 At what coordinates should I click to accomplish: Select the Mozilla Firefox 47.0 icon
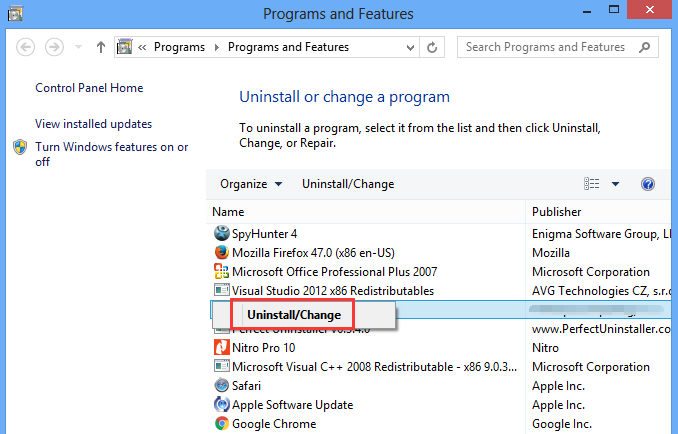pyautogui.click(x=221, y=253)
